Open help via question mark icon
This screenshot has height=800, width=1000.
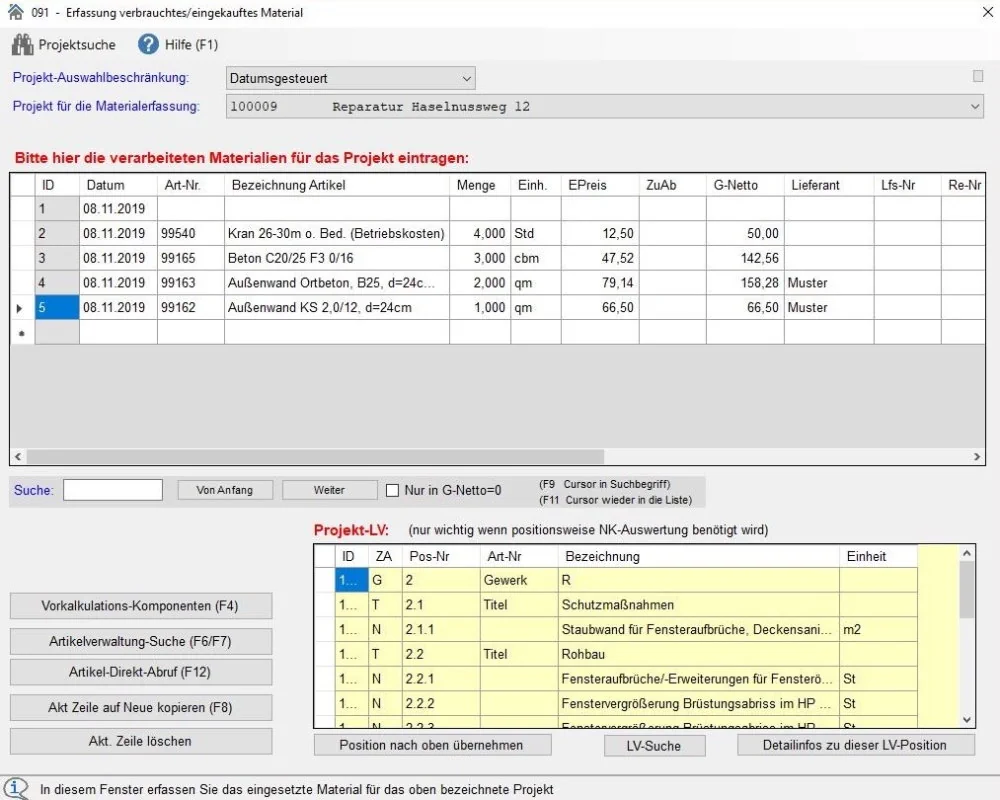[x=149, y=44]
